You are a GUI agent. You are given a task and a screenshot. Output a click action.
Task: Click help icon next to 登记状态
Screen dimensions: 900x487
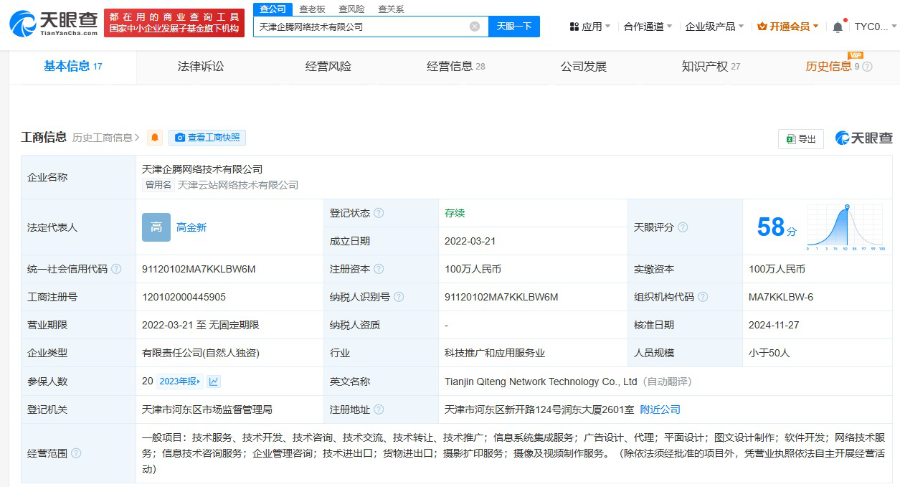[379, 213]
